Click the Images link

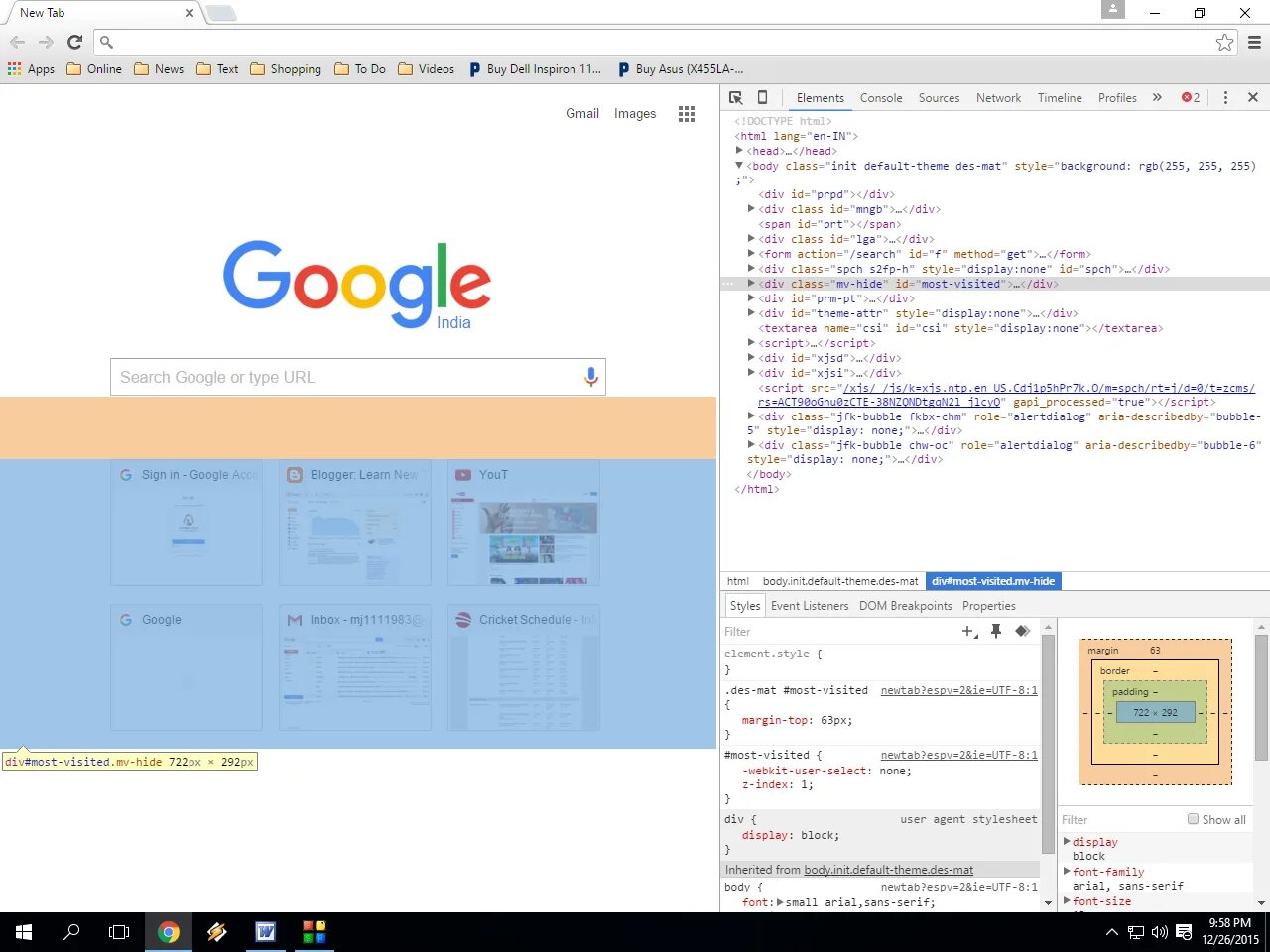[x=635, y=113]
